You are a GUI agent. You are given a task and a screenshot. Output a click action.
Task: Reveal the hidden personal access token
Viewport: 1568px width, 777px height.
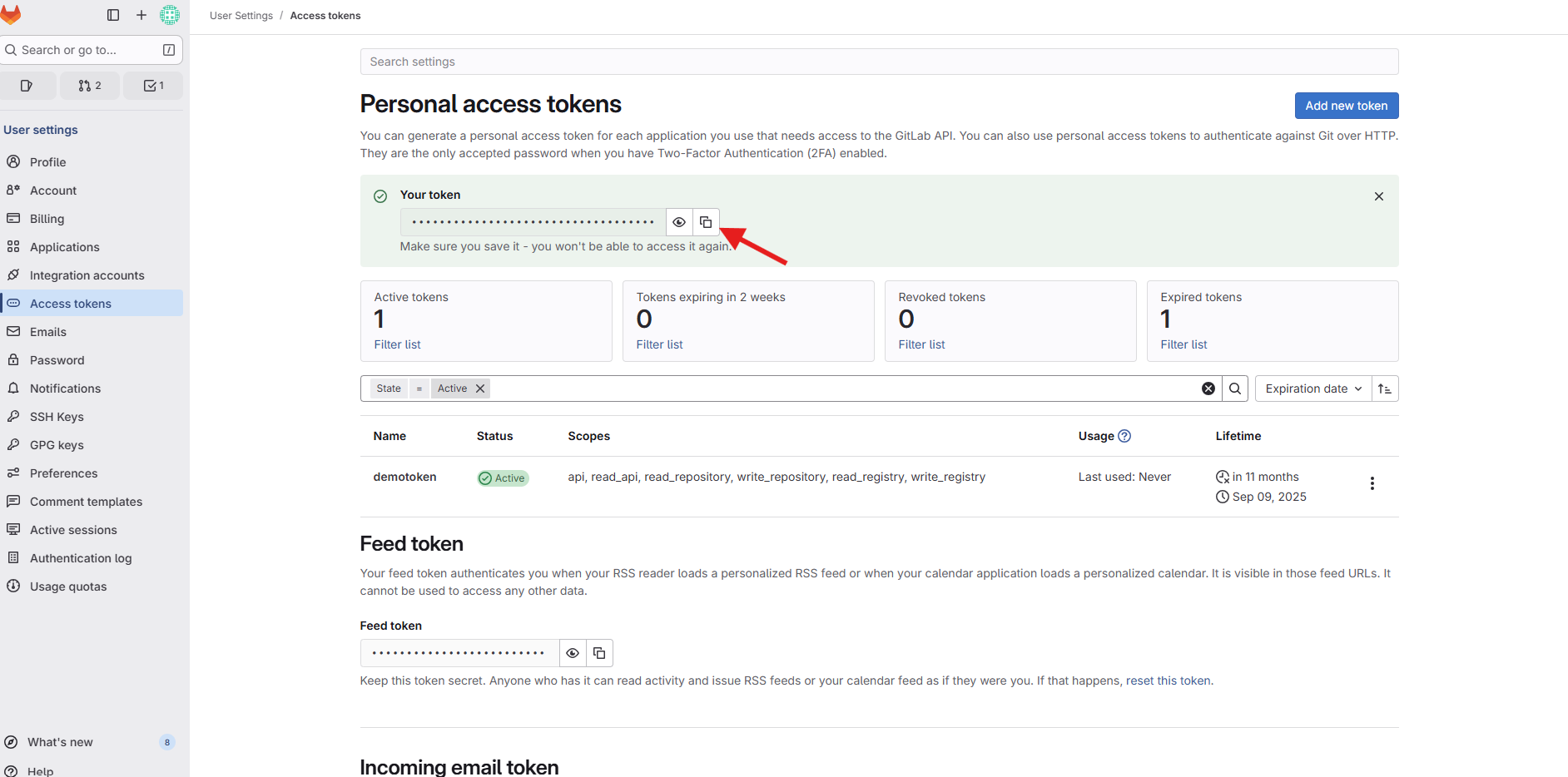[679, 221]
